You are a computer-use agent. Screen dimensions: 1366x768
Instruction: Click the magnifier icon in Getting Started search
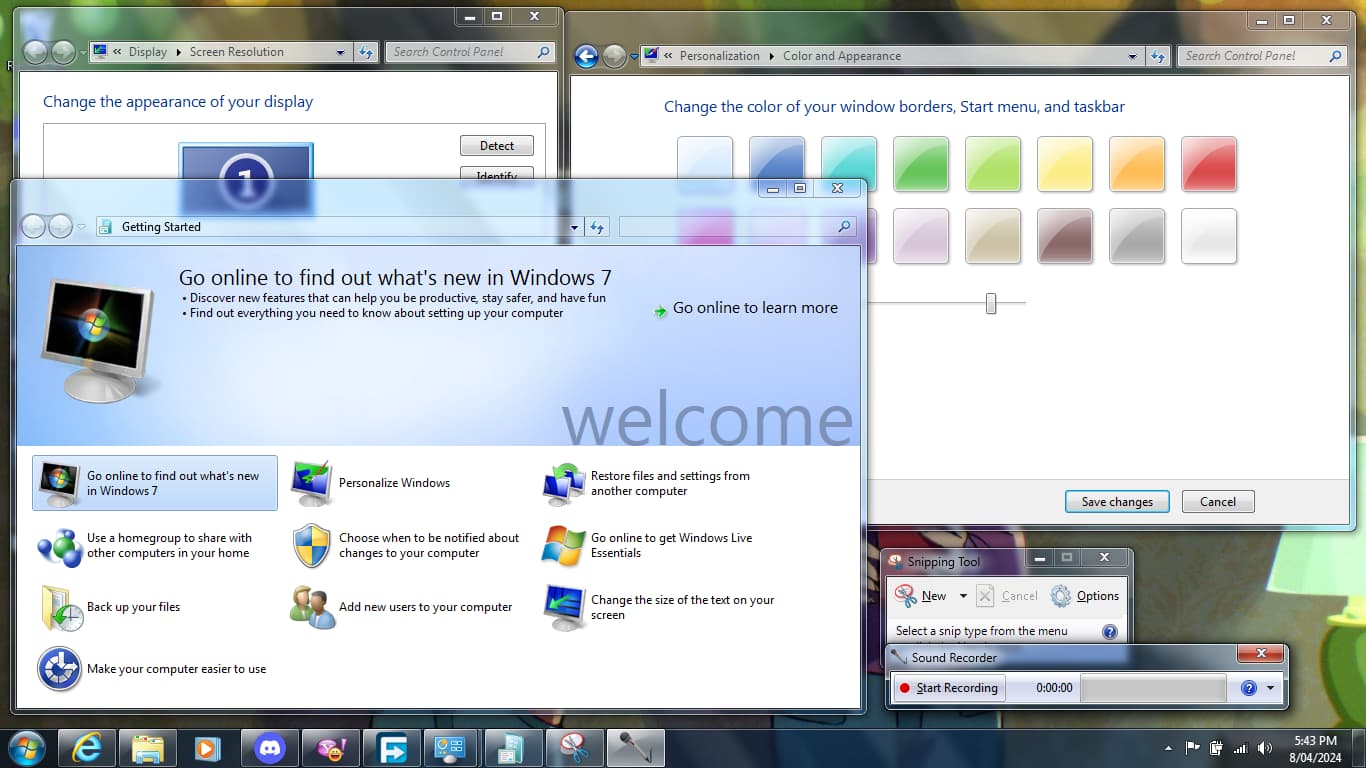click(x=845, y=227)
